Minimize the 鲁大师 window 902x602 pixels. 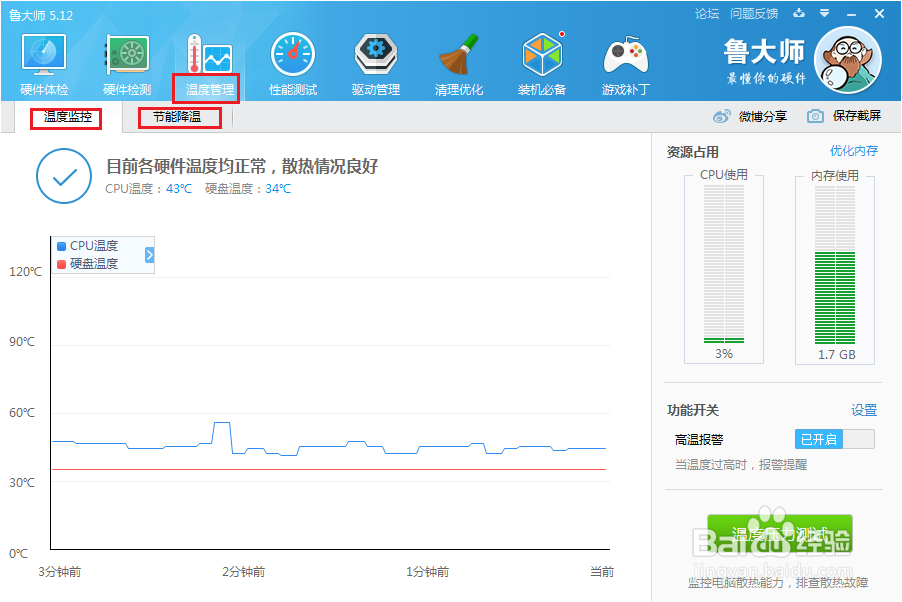[x=851, y=14]
